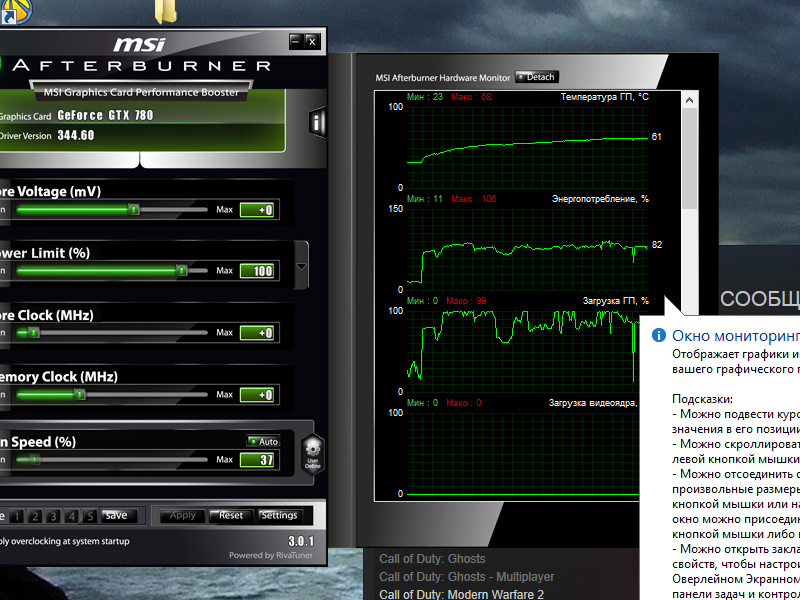Image resolution: width=800 pixels, height=600 pixels.
Task: Expand Power Limit options arrow
Action: pyautogui.click(x=302, y=266)
